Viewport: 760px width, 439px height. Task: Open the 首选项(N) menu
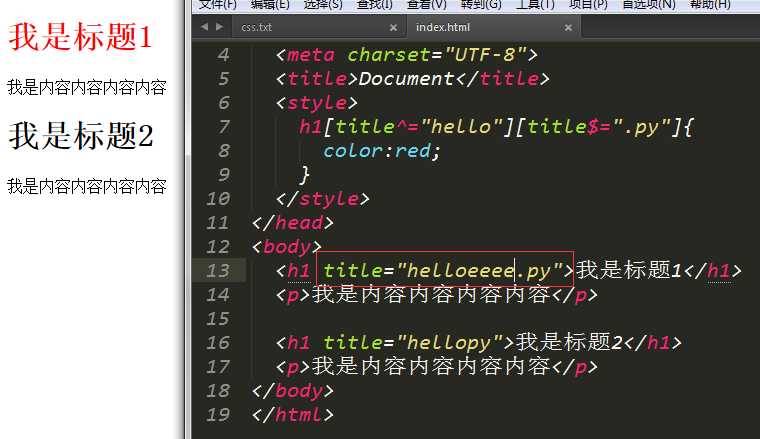(649, 4)
